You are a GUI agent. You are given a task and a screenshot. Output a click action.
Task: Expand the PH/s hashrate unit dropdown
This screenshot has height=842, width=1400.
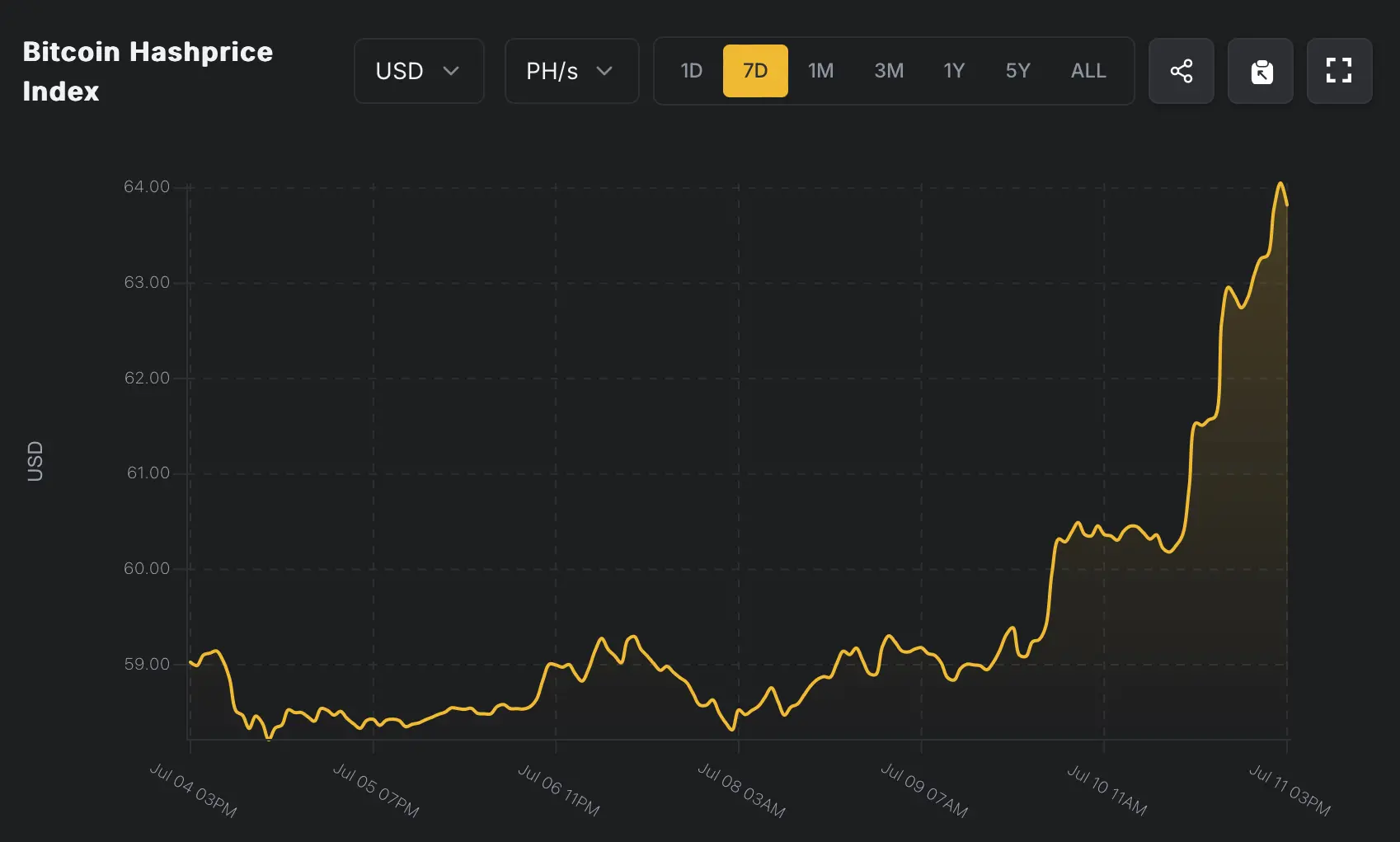[x=571, y=71]
